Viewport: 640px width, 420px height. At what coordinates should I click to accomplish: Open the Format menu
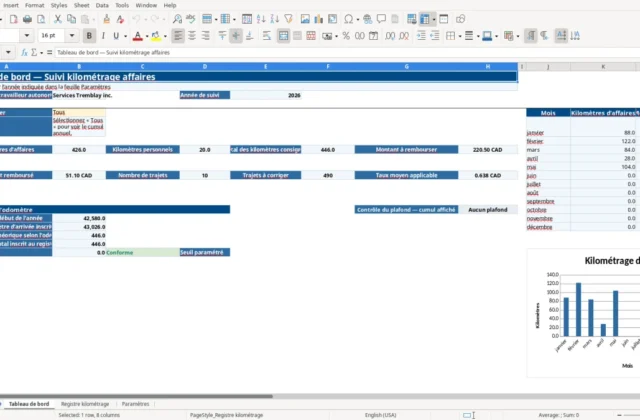point(35,5)
